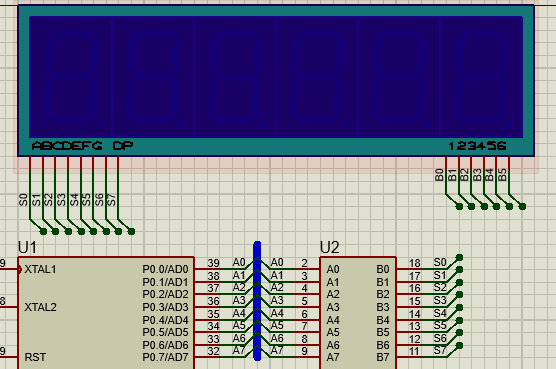Screen dimensions: 556x369
Task: Select the U2 component reference label
Action: tap(329, 247)
